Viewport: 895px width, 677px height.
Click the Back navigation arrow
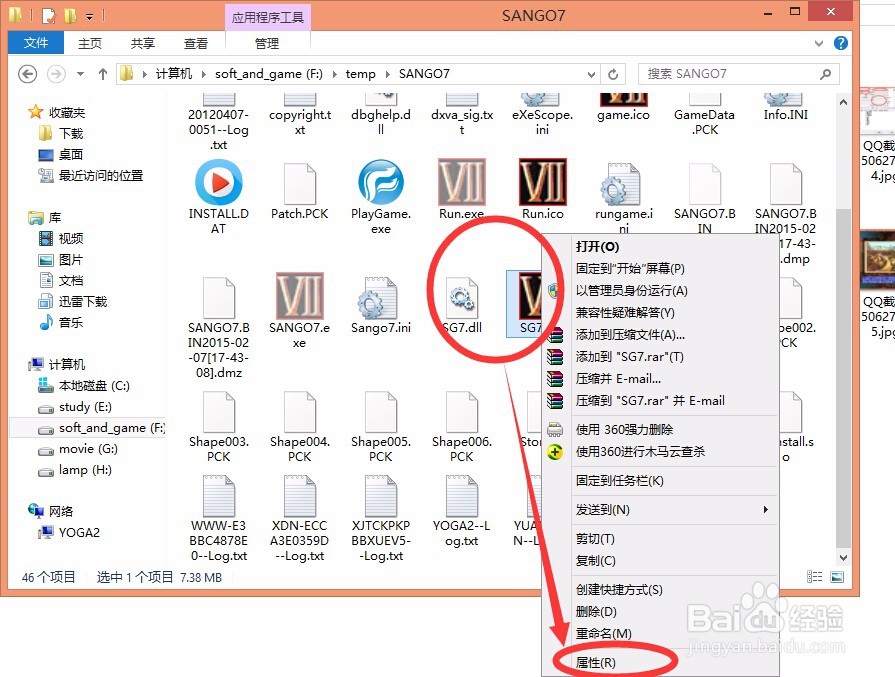[x=27, y=73]
